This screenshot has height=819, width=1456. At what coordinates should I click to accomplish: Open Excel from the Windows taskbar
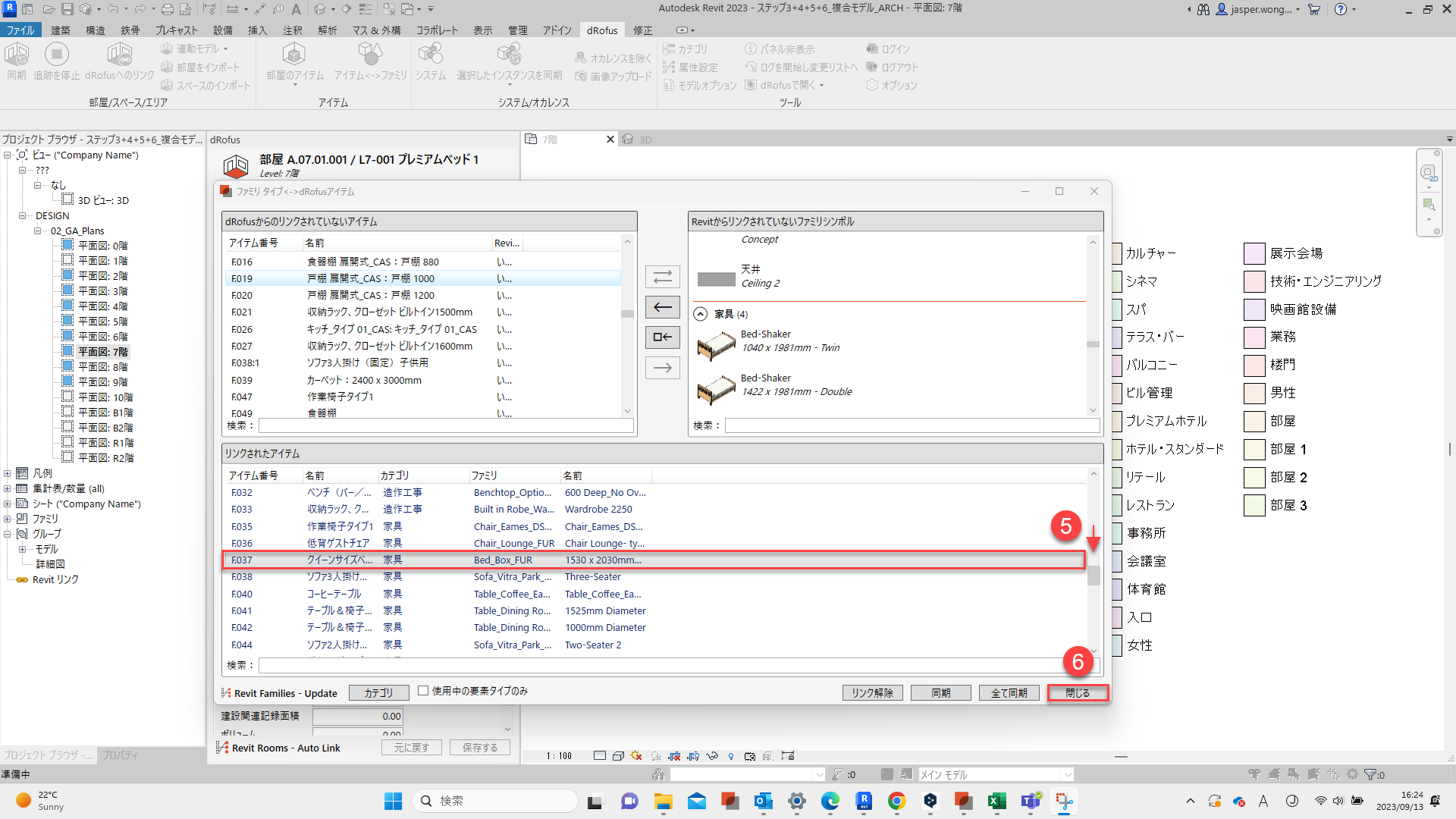pos(996,801)
